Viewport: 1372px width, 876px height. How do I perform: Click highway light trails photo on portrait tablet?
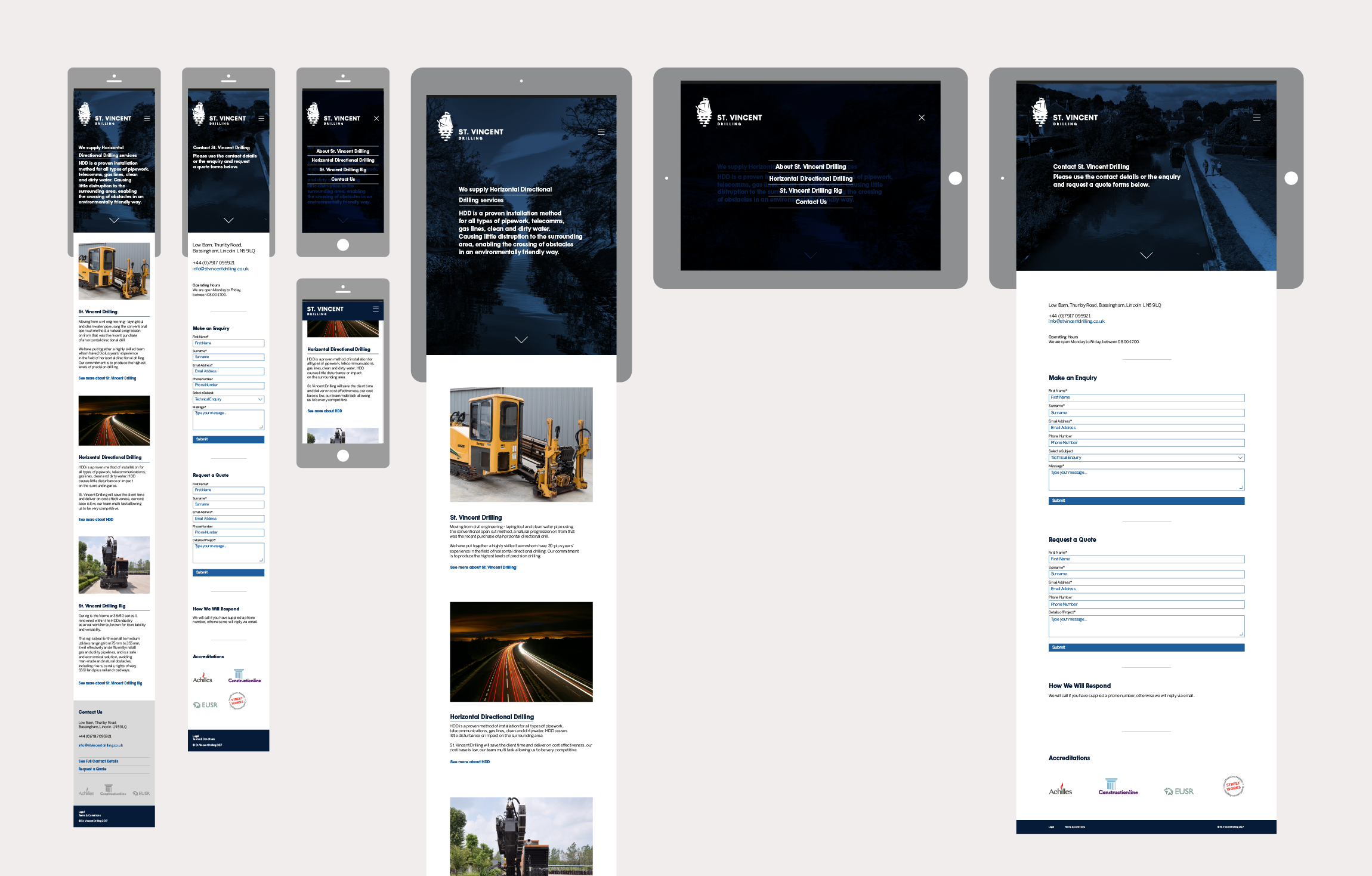pyautogui.click(x=521, y=652)
